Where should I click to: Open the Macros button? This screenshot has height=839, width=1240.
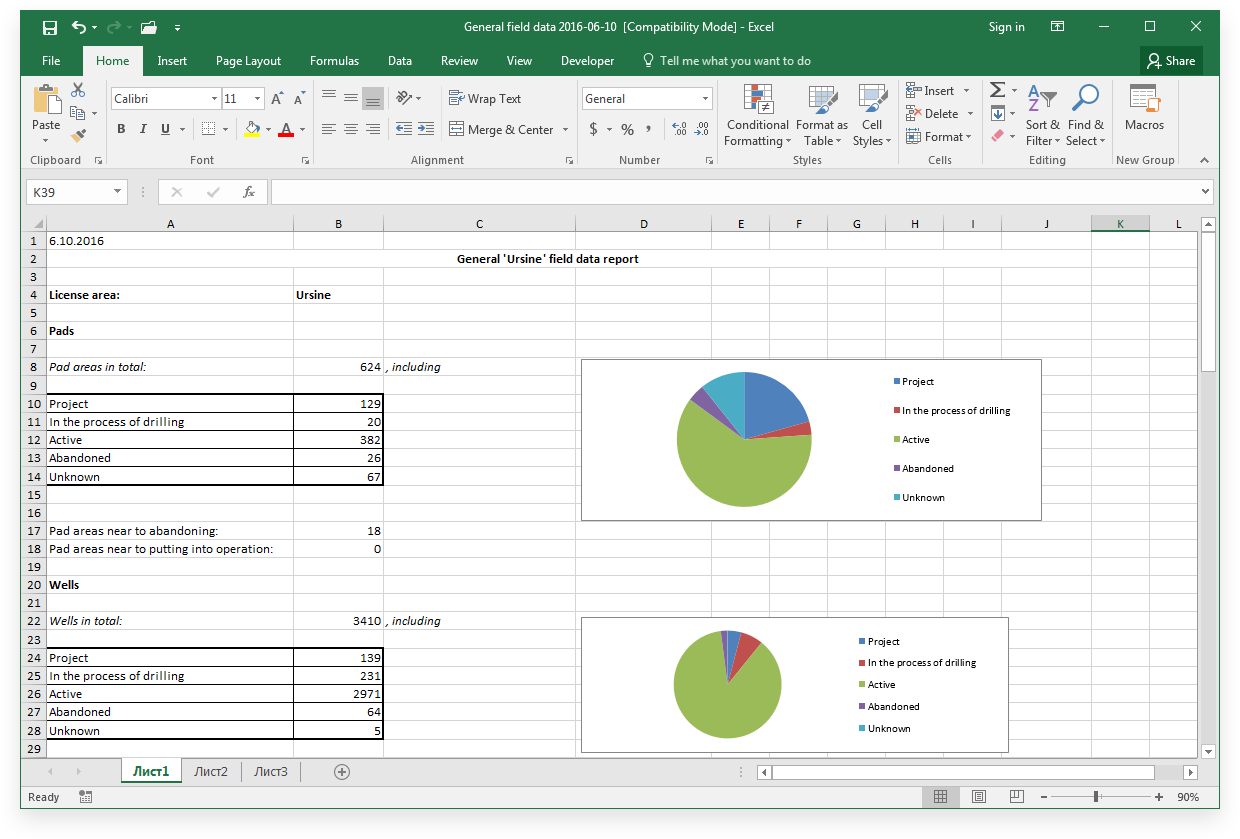(1144, 109)
